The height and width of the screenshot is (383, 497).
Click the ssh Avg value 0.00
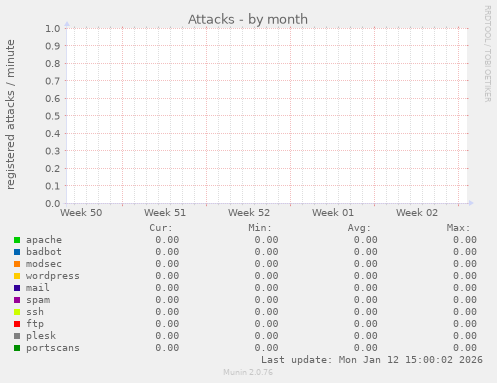[366, 312]
